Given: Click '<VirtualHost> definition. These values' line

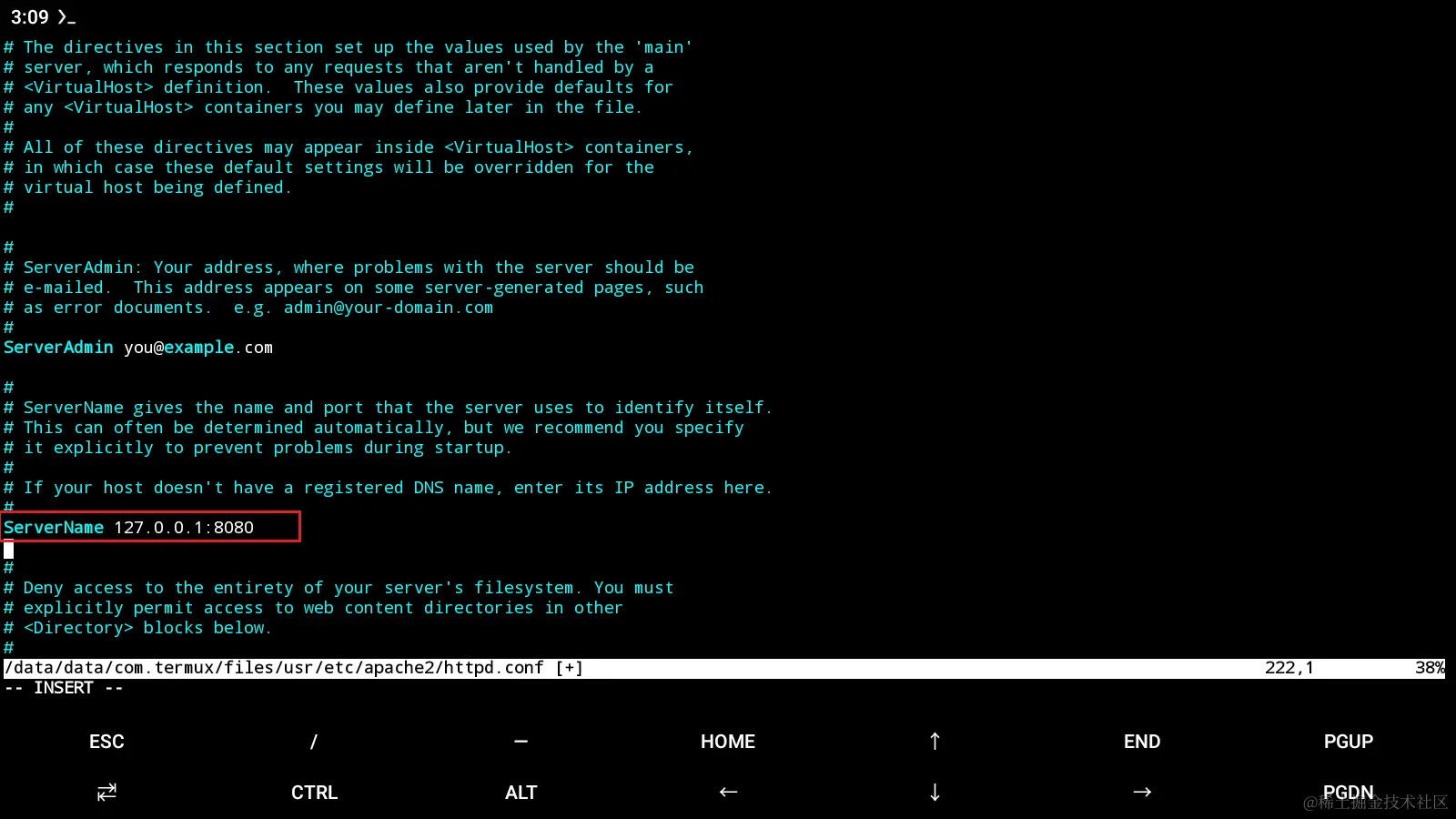Looking at the screenshot, I should pos(339,87).
